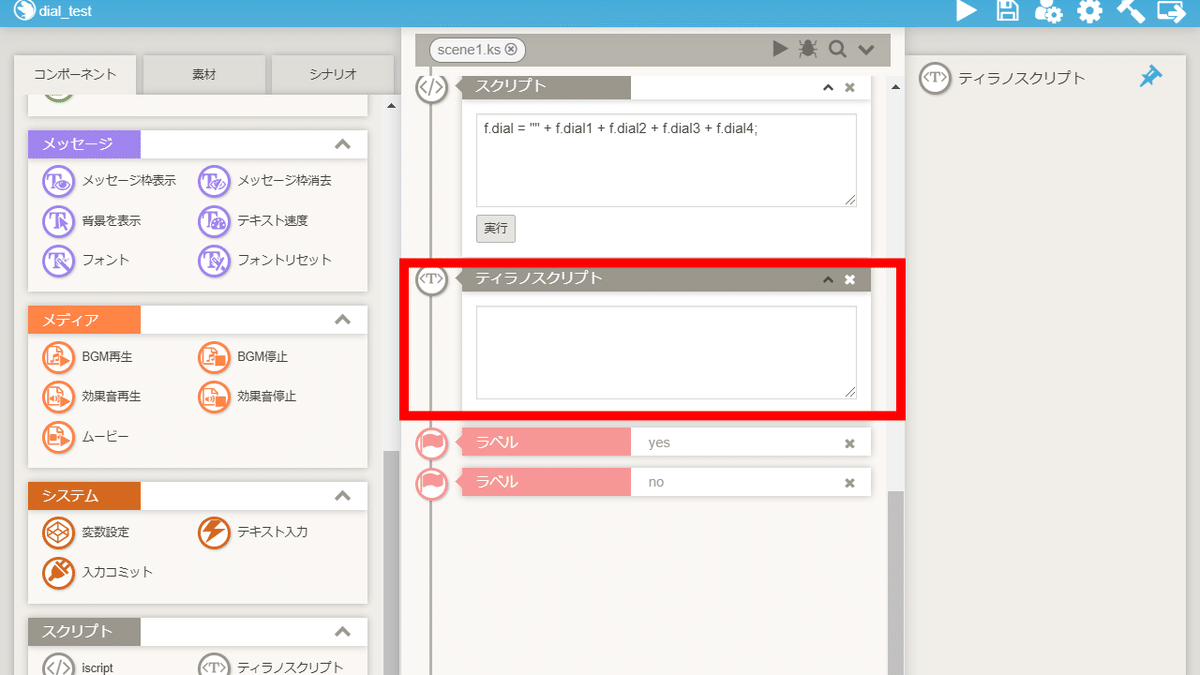
Task: Open debug with the bug icon
Action: 808,49
